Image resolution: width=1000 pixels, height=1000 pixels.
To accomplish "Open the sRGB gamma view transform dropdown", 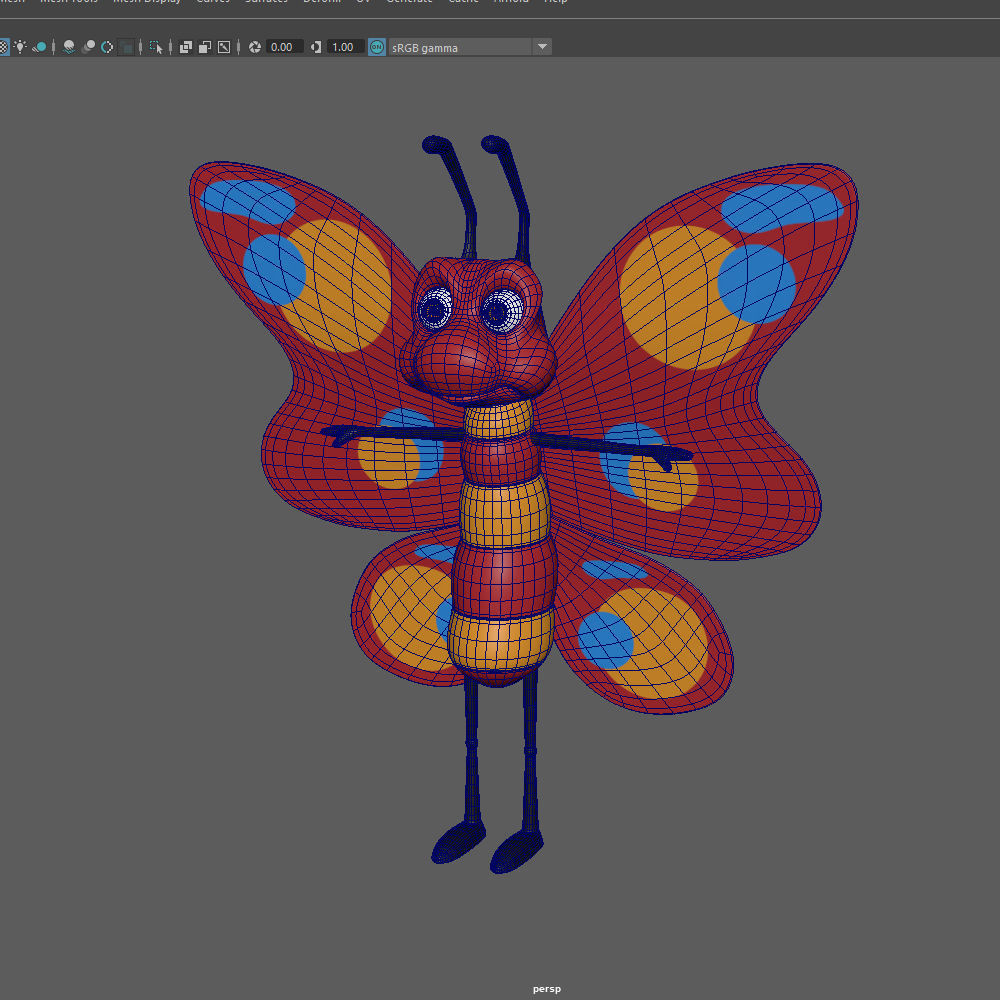I will 470,47.
